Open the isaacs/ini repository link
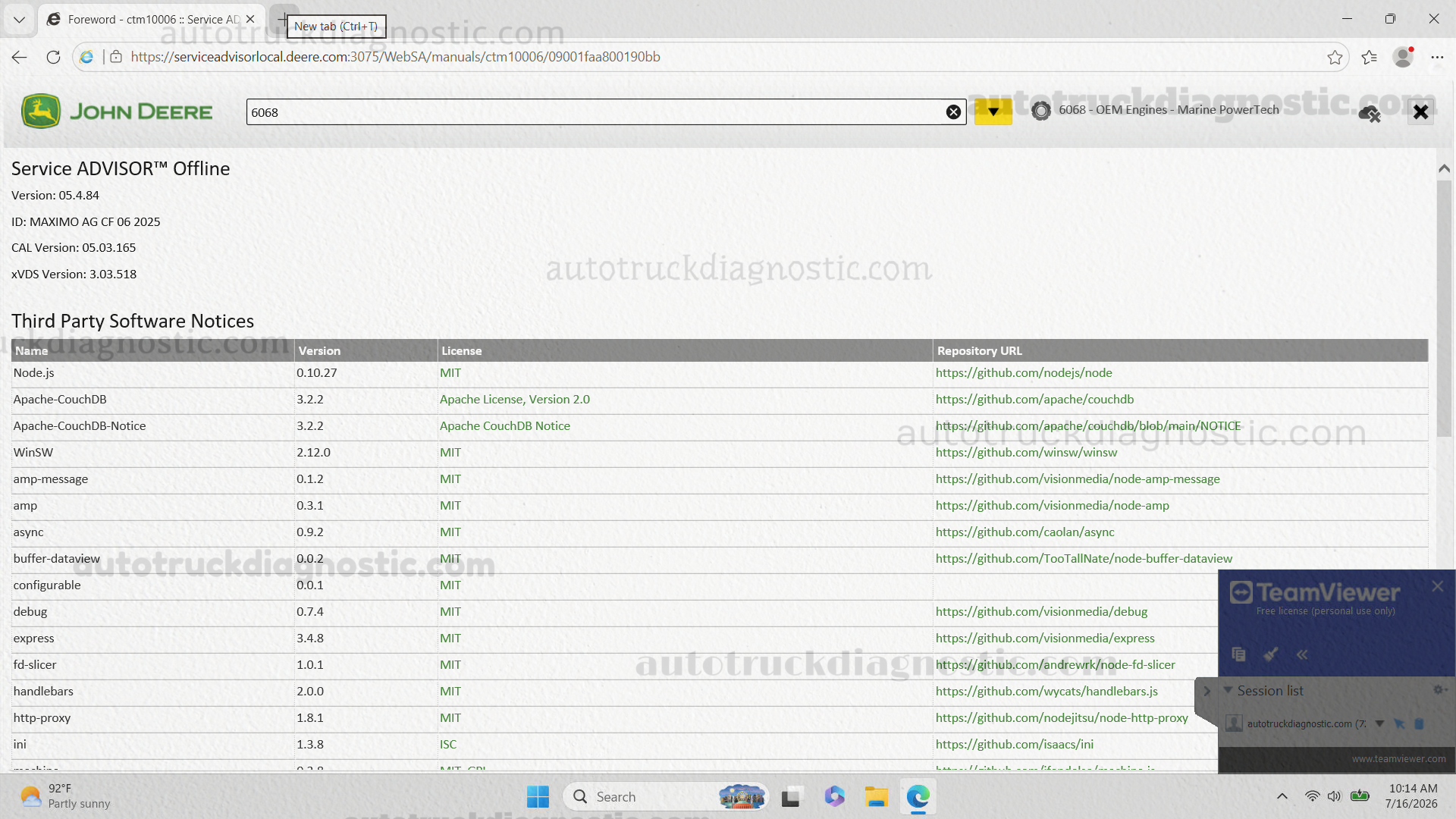 [x=1015, y=745]
